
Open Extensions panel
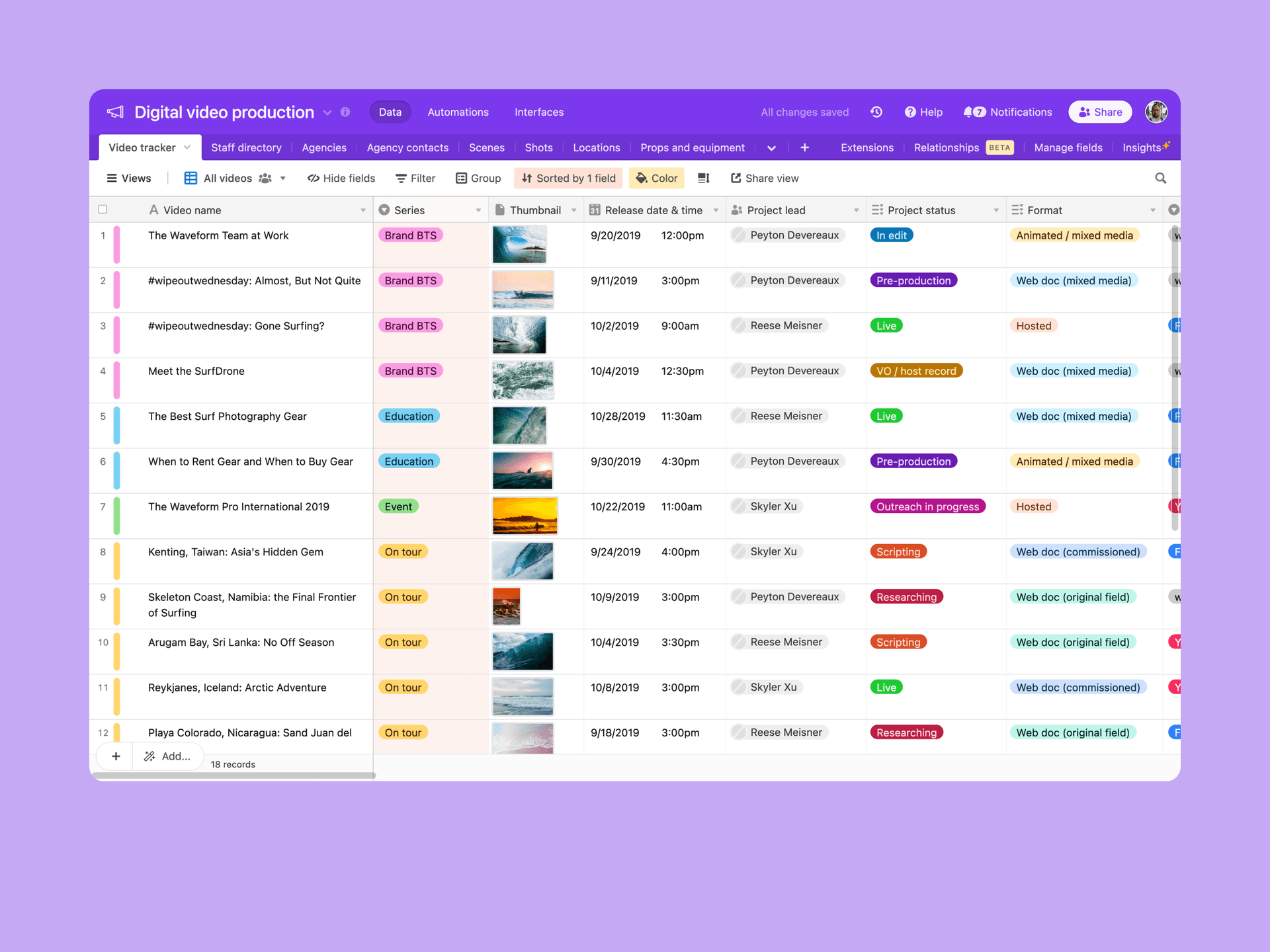[867, 147]
